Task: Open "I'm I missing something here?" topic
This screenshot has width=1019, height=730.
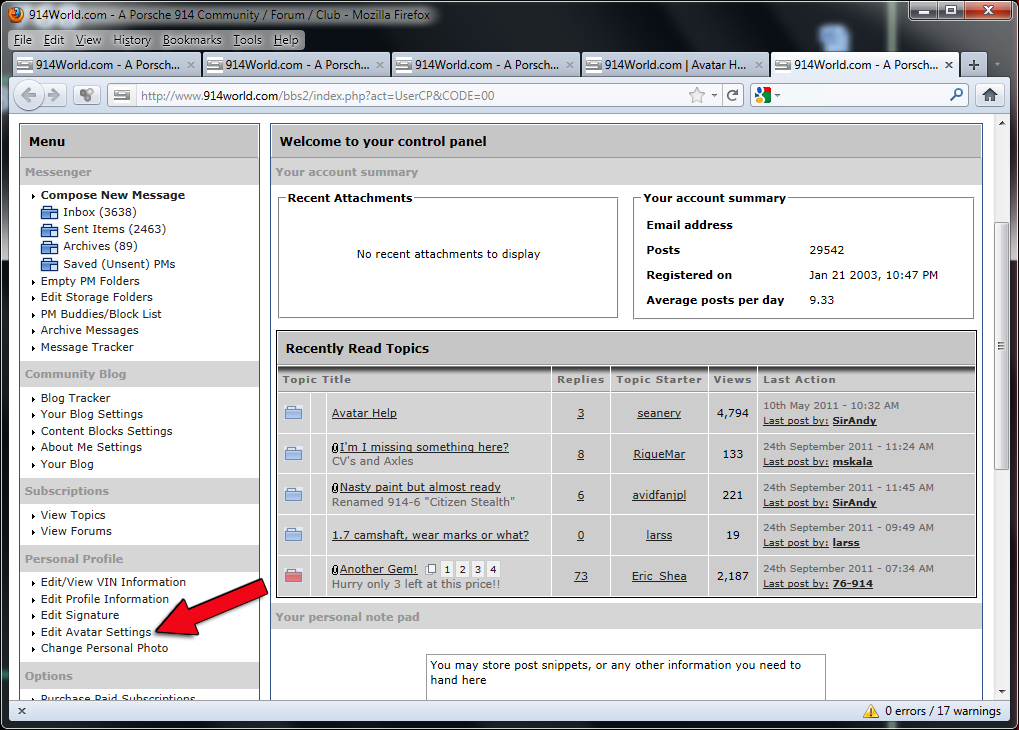Action: pos(424,447)
